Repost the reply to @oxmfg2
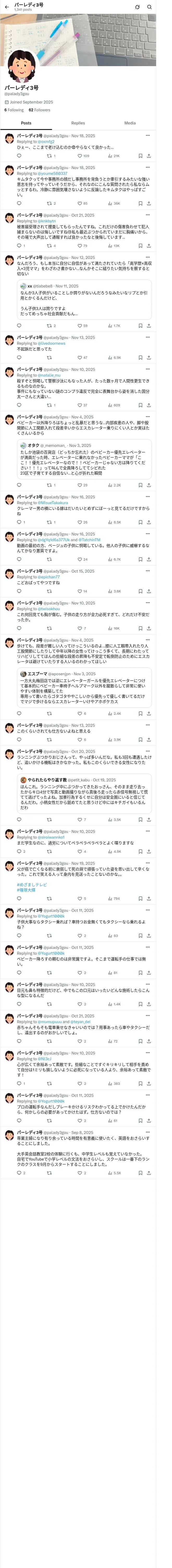This screenshot has height=1568, width=172. [51, 156]
